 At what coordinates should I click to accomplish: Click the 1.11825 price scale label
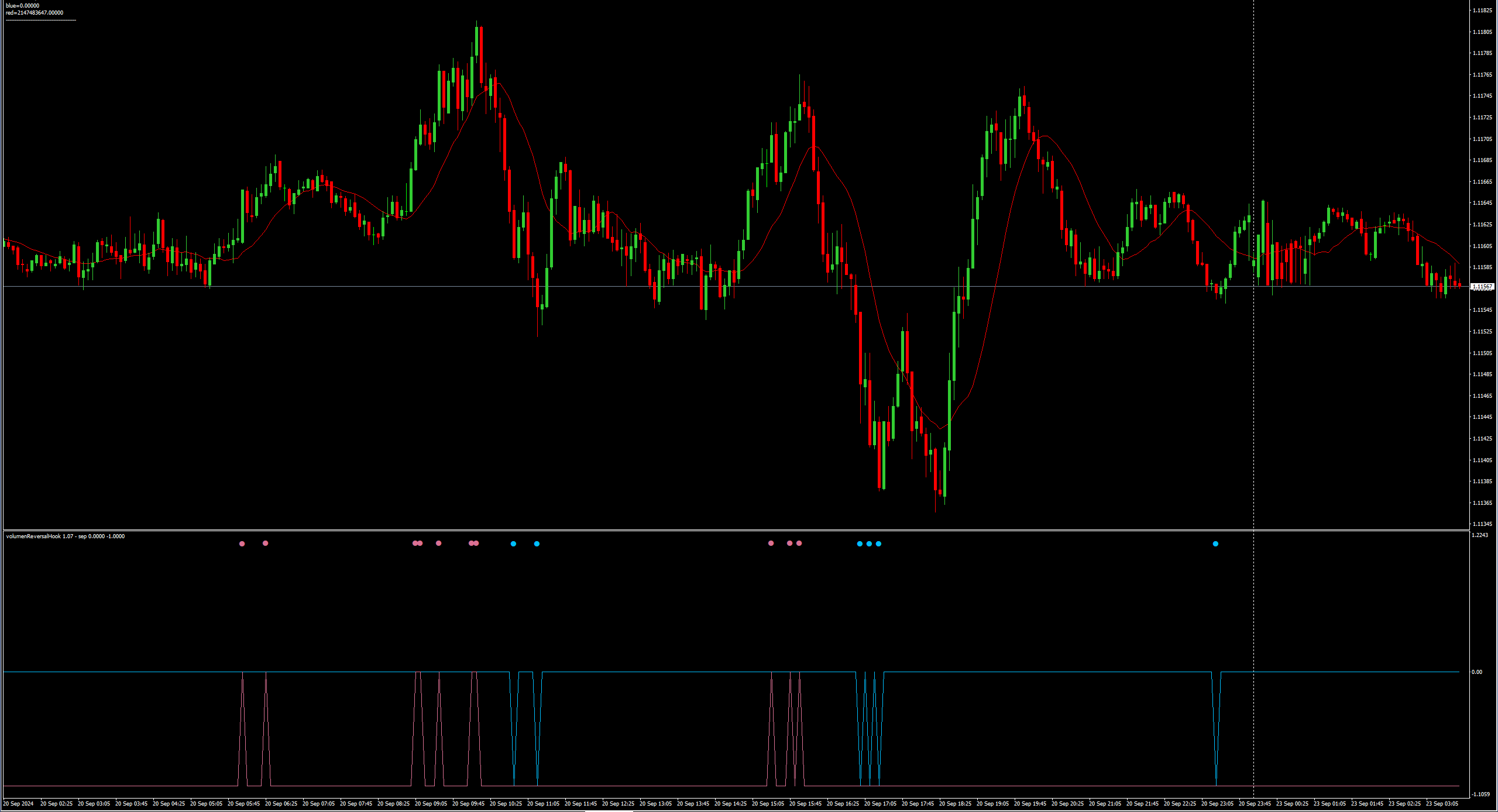1482,11
